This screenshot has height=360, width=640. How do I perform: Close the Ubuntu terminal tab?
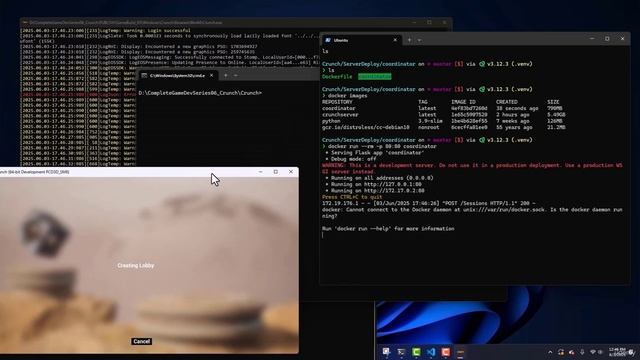[395, 40]
